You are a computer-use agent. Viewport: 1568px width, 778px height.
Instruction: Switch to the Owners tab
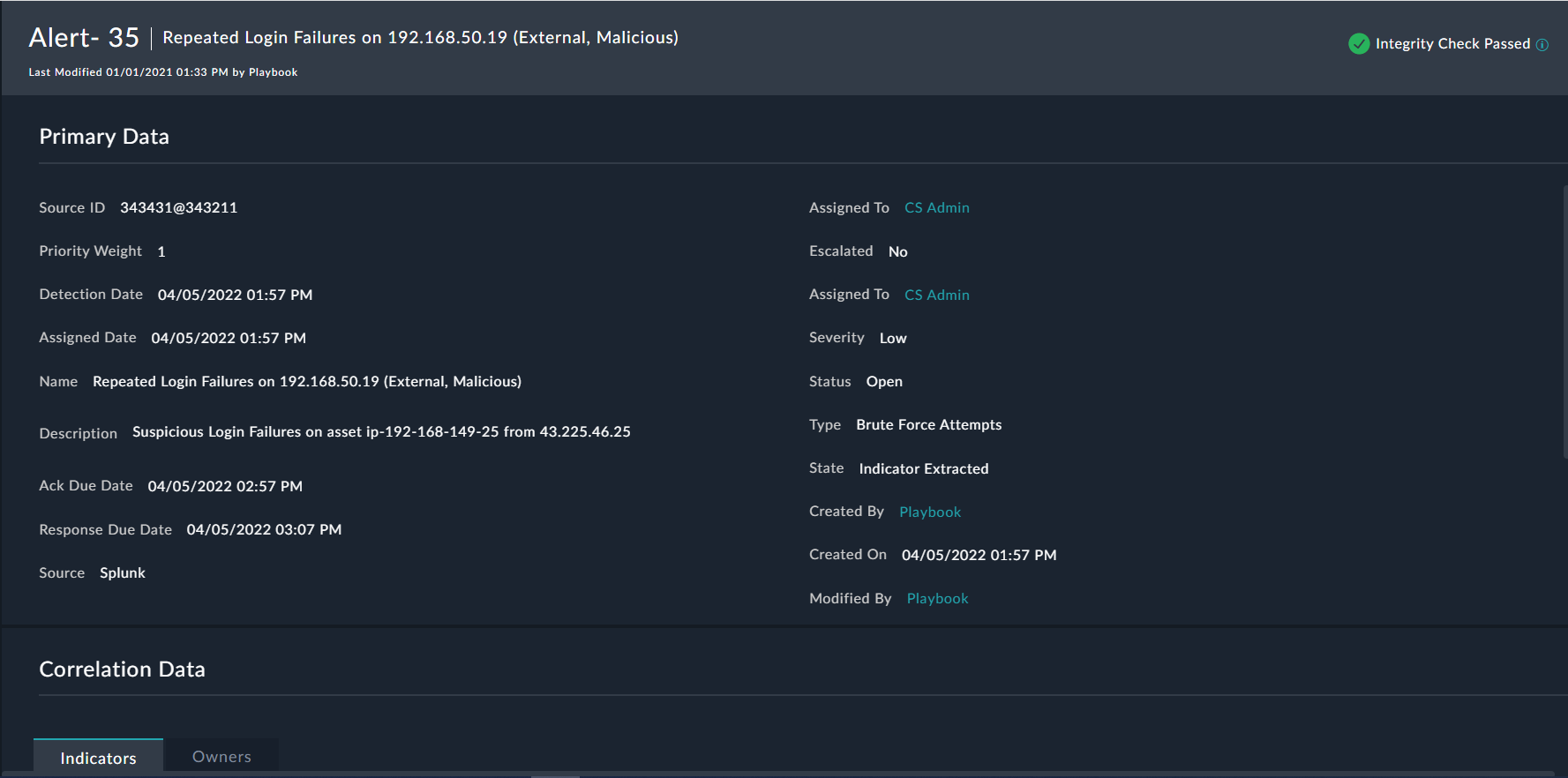pos(221,757)
